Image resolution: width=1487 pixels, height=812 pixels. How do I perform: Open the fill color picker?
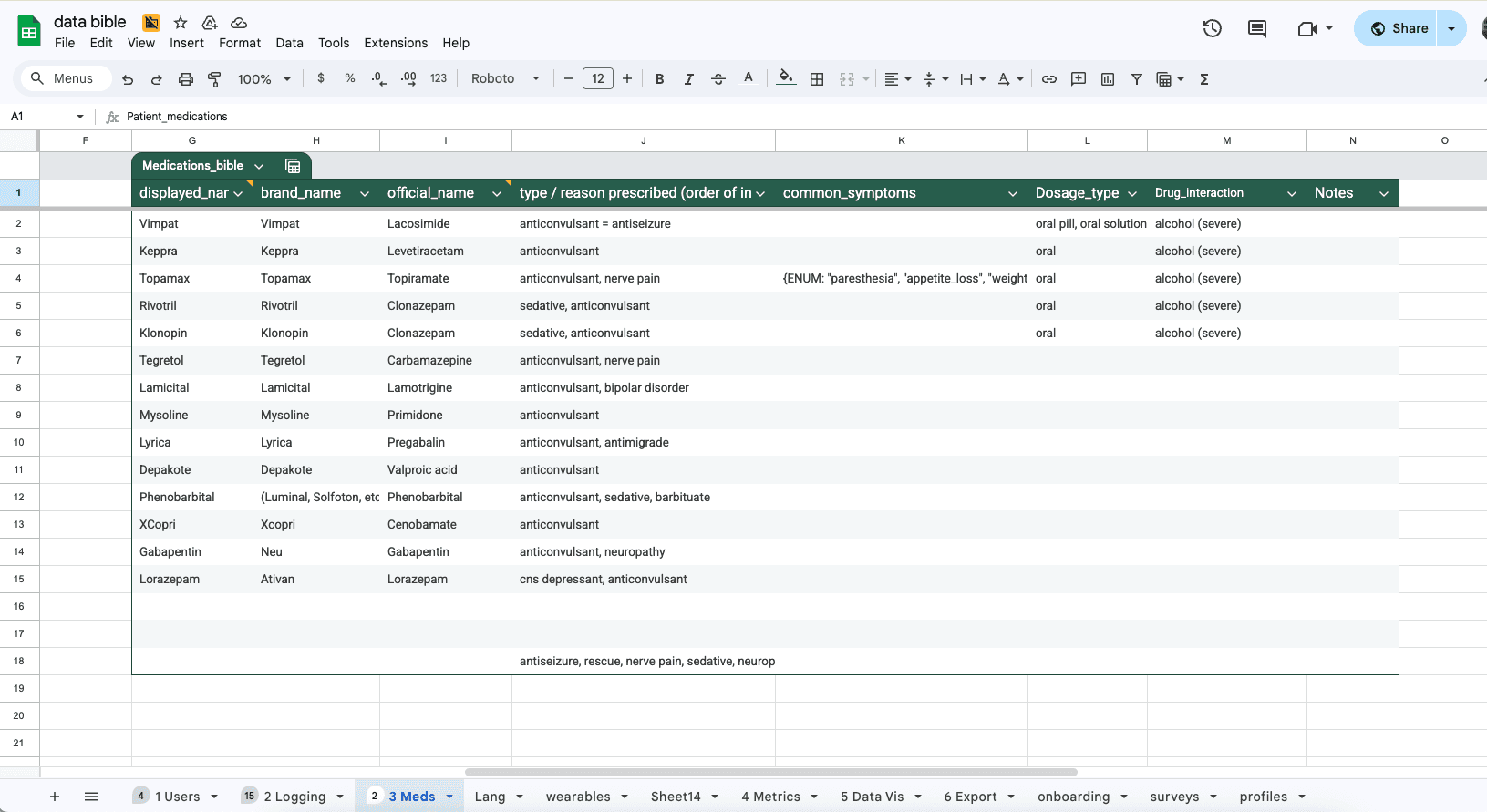click(786, 79)
